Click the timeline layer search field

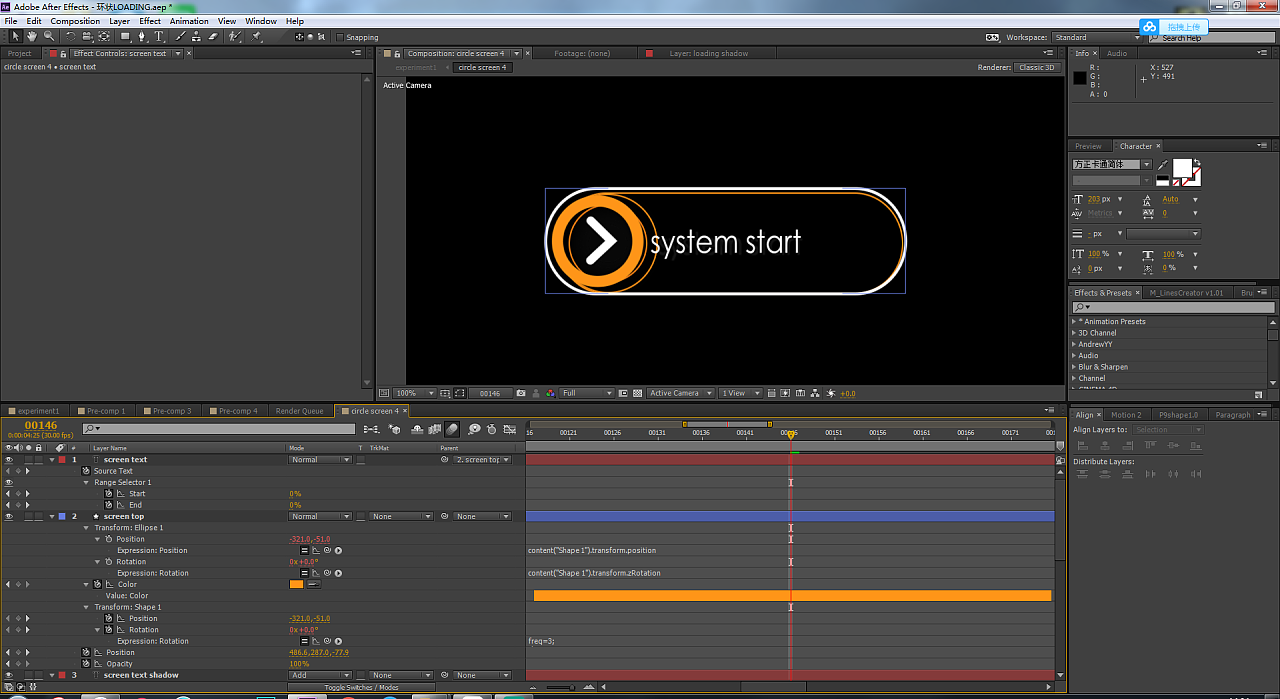pos(219,429)
